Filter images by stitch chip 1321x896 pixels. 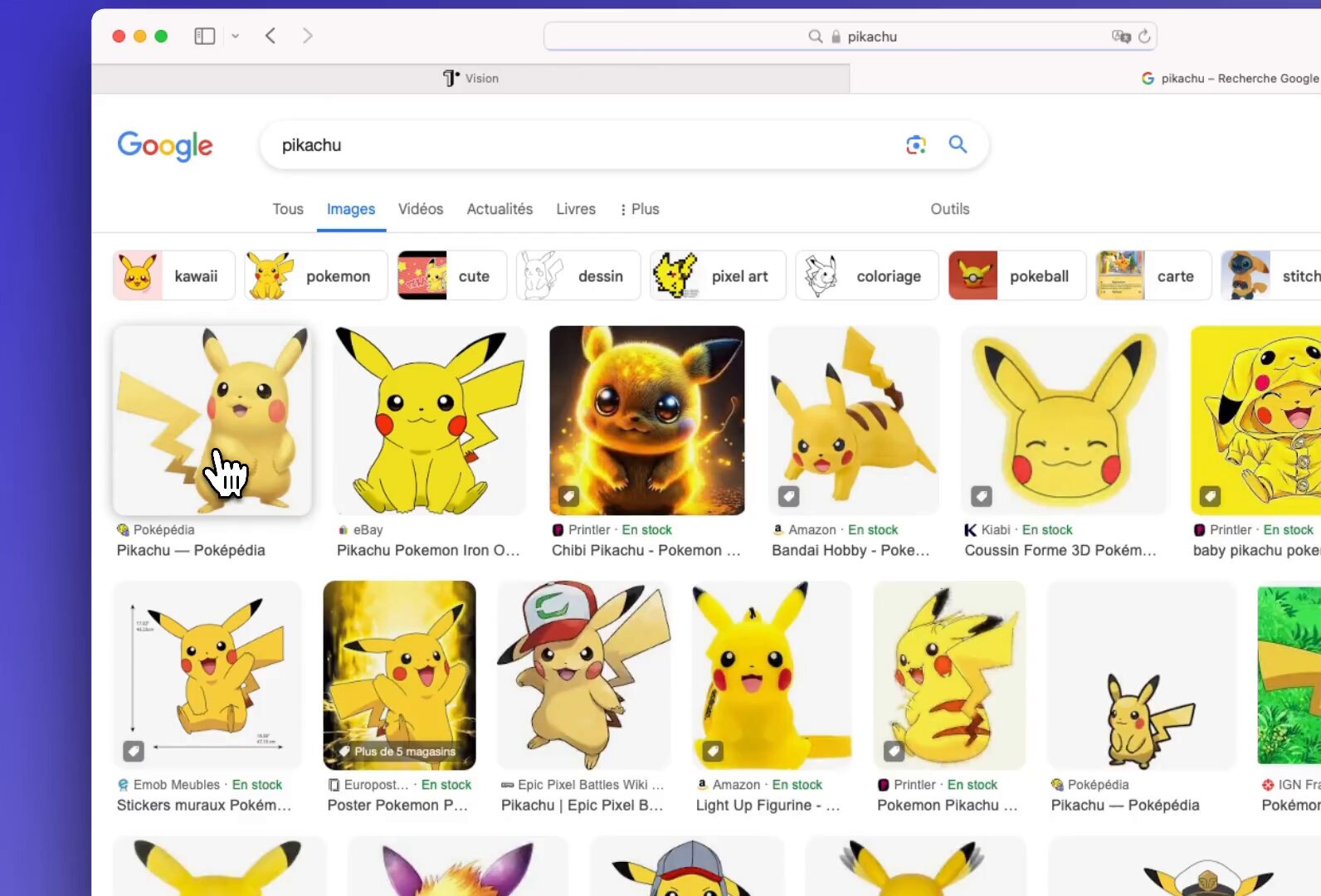click(x=1271, y=275)
